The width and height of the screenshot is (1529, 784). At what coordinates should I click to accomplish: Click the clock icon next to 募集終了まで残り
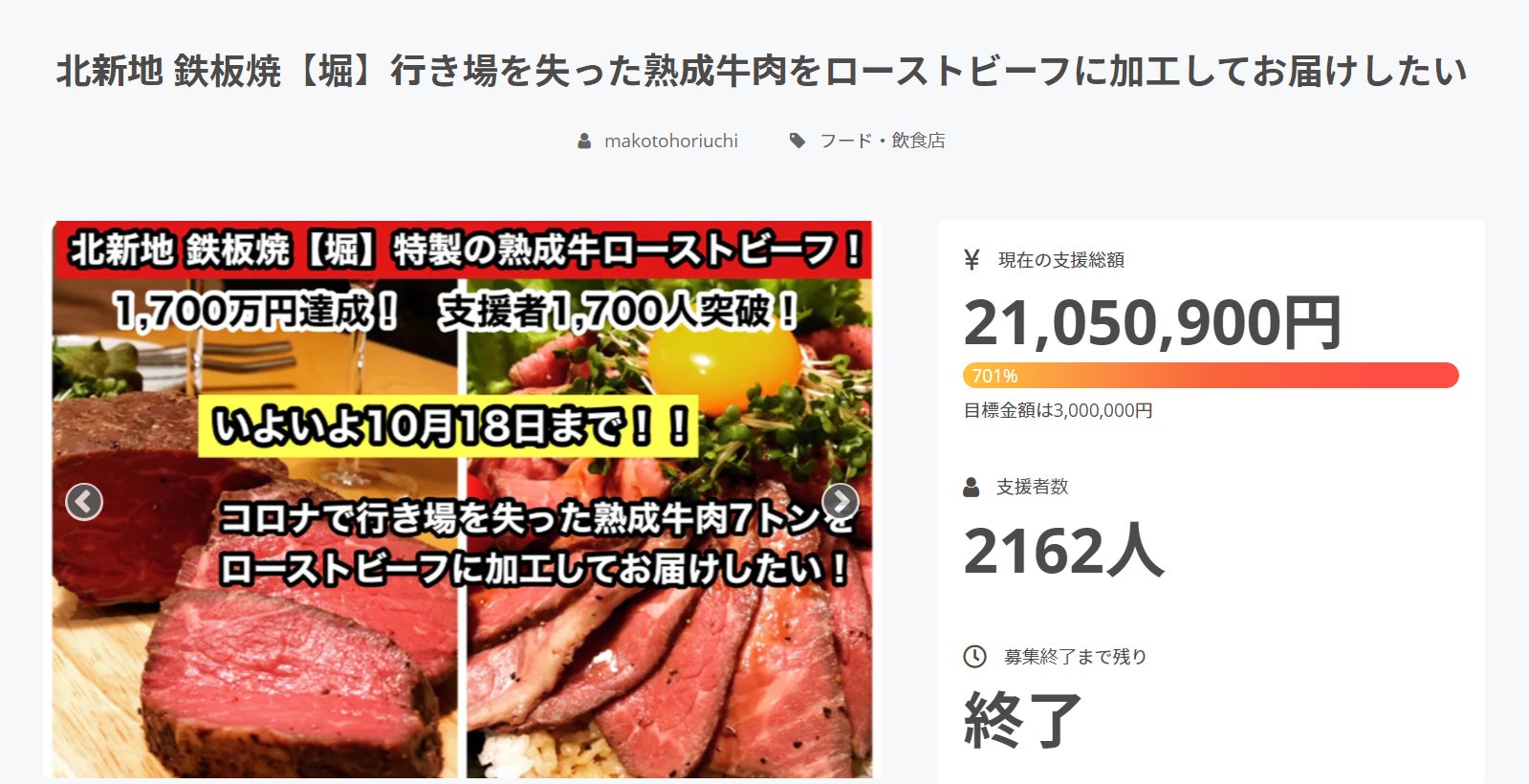974,656
